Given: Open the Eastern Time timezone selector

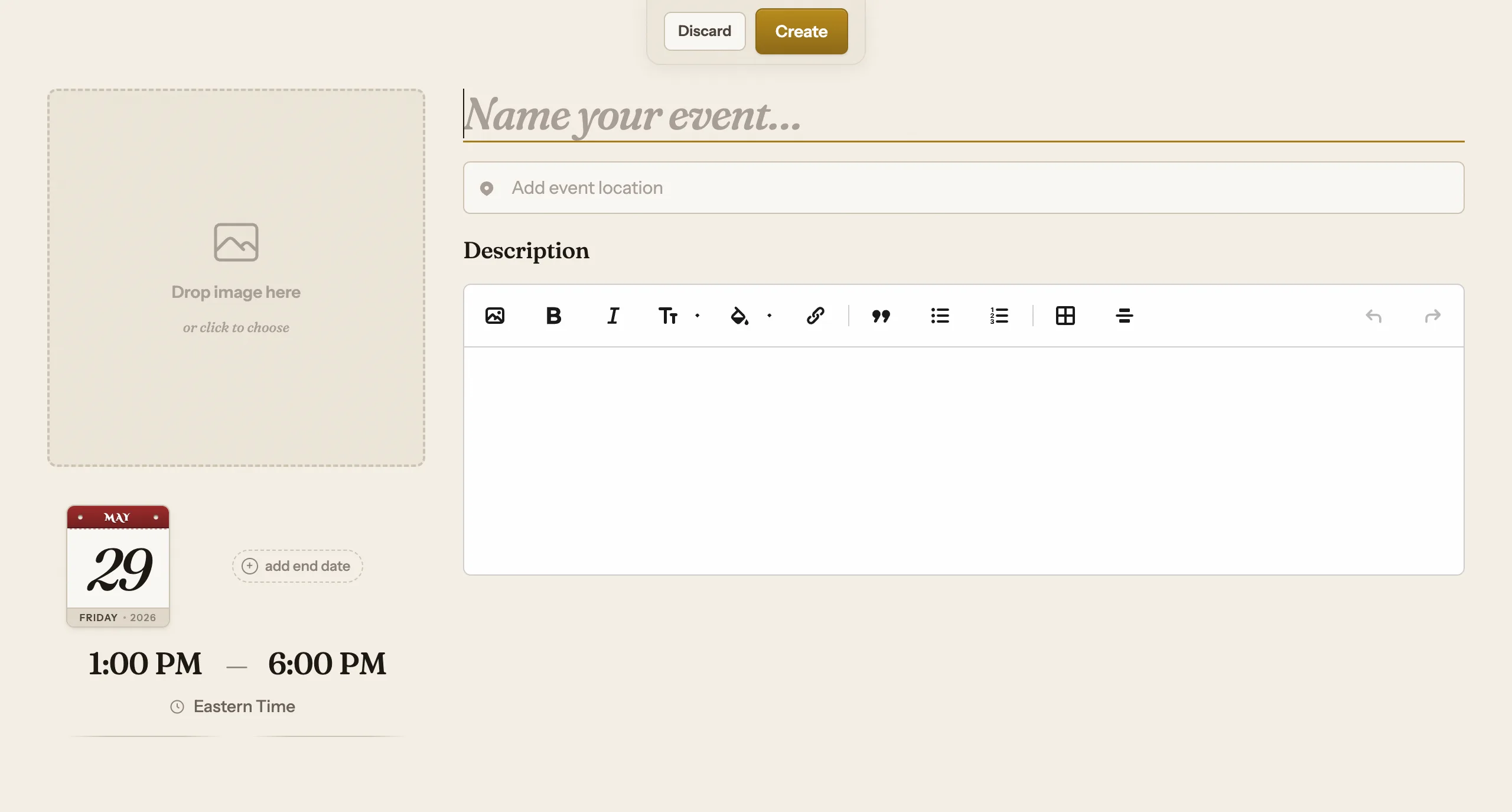Looking at the screenshot, I should pos(233,706).
